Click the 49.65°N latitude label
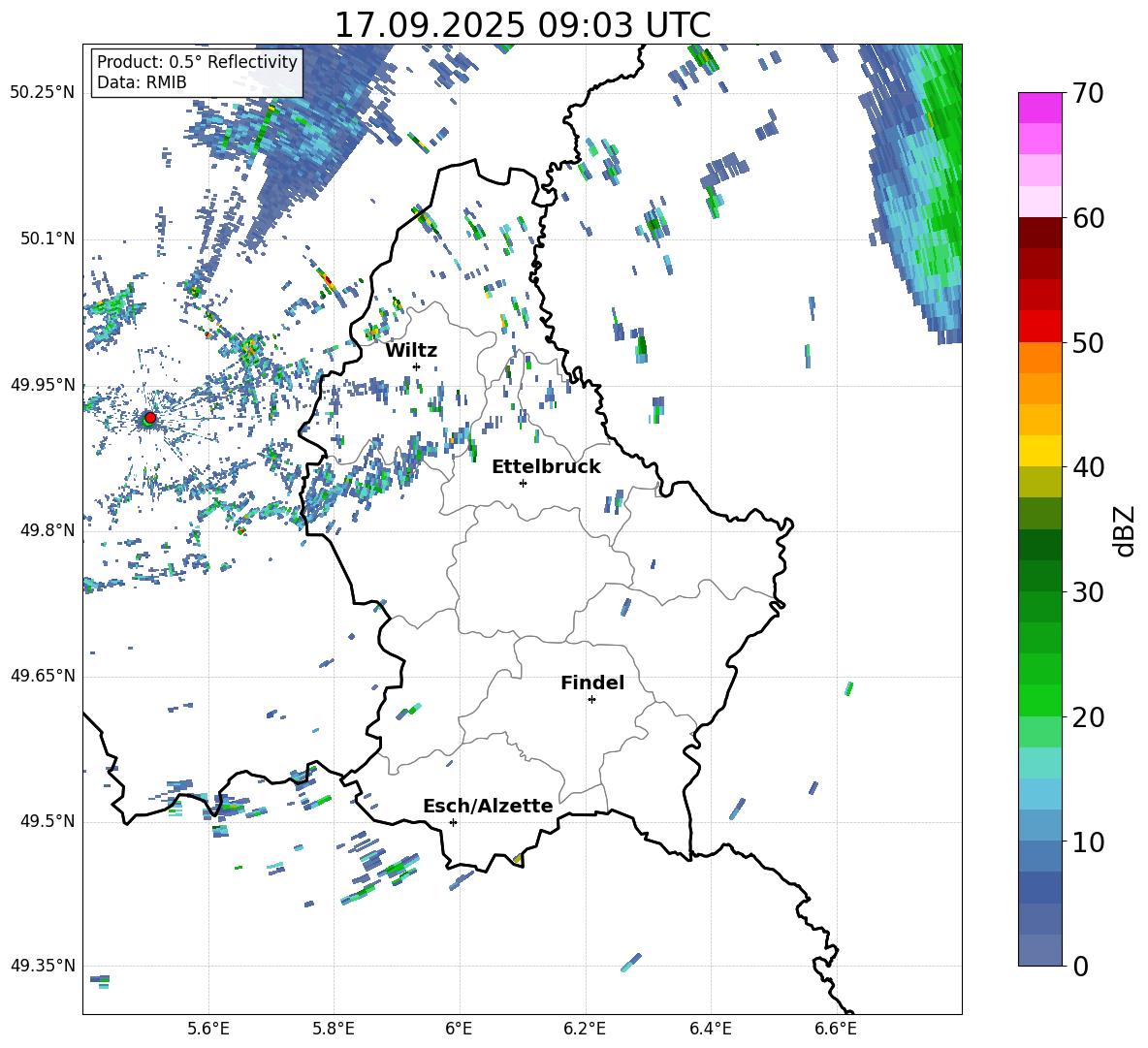This screenshot has width=1148, height=1048. click(43, 676)
